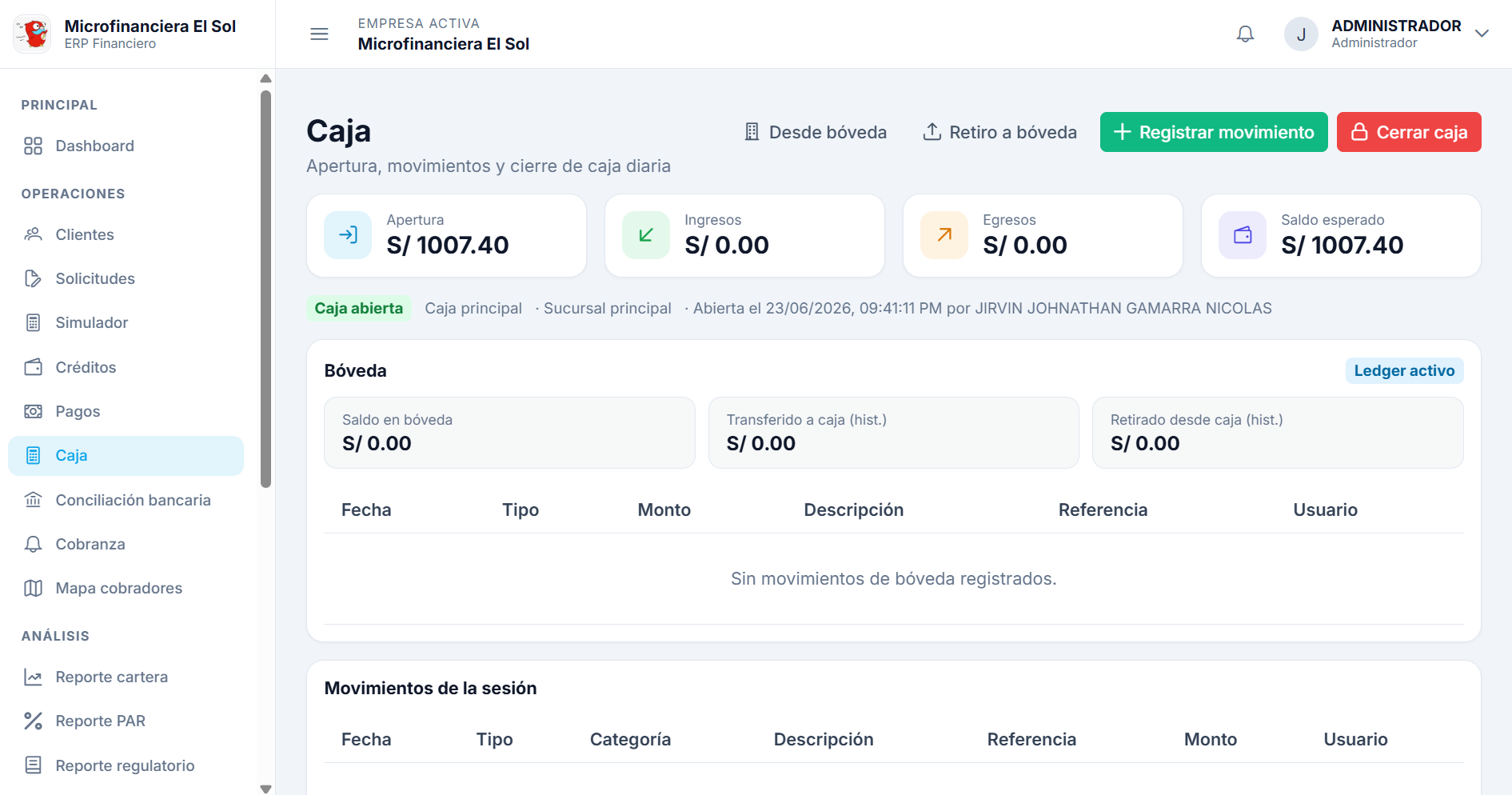Click the Reporte regulatorio document icon

point(33,765)
